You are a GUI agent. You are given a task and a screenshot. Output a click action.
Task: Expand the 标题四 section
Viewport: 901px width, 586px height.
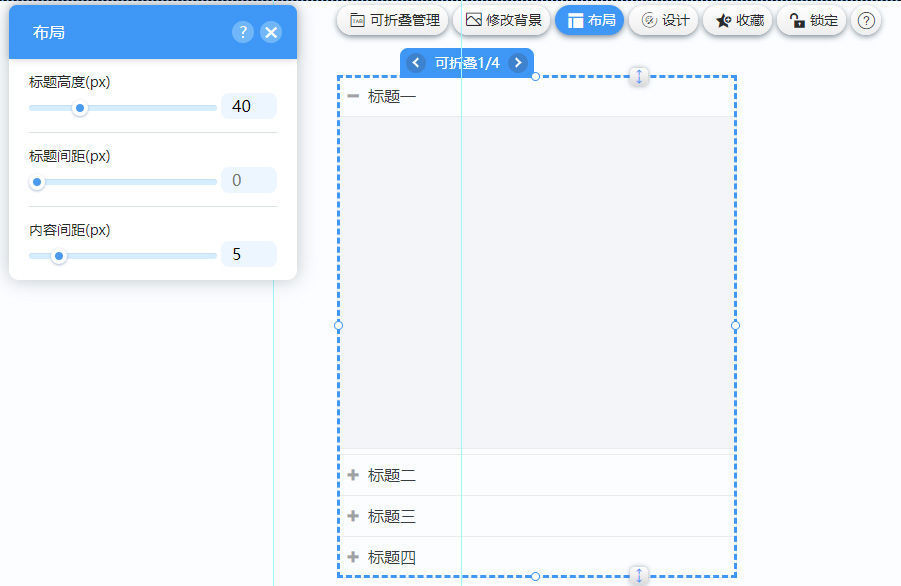tap(353, 557)
